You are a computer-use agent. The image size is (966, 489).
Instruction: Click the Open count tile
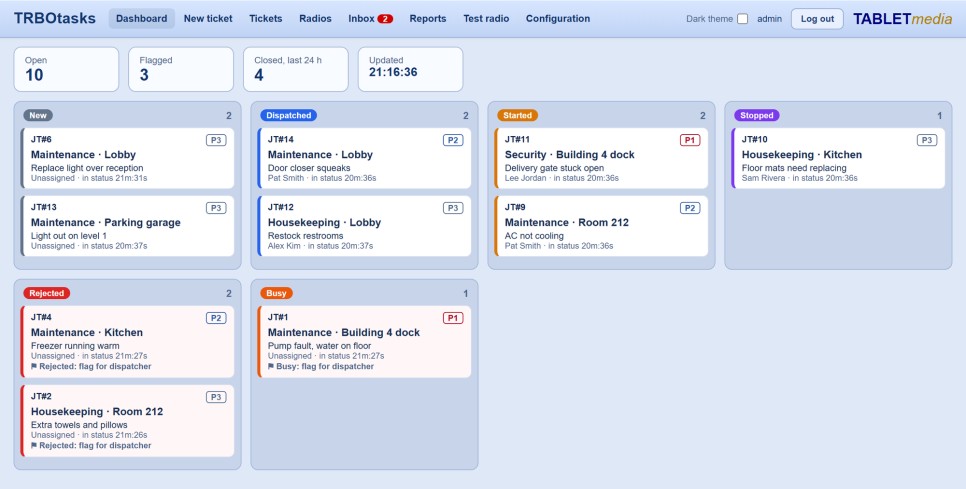click(67, 70)
